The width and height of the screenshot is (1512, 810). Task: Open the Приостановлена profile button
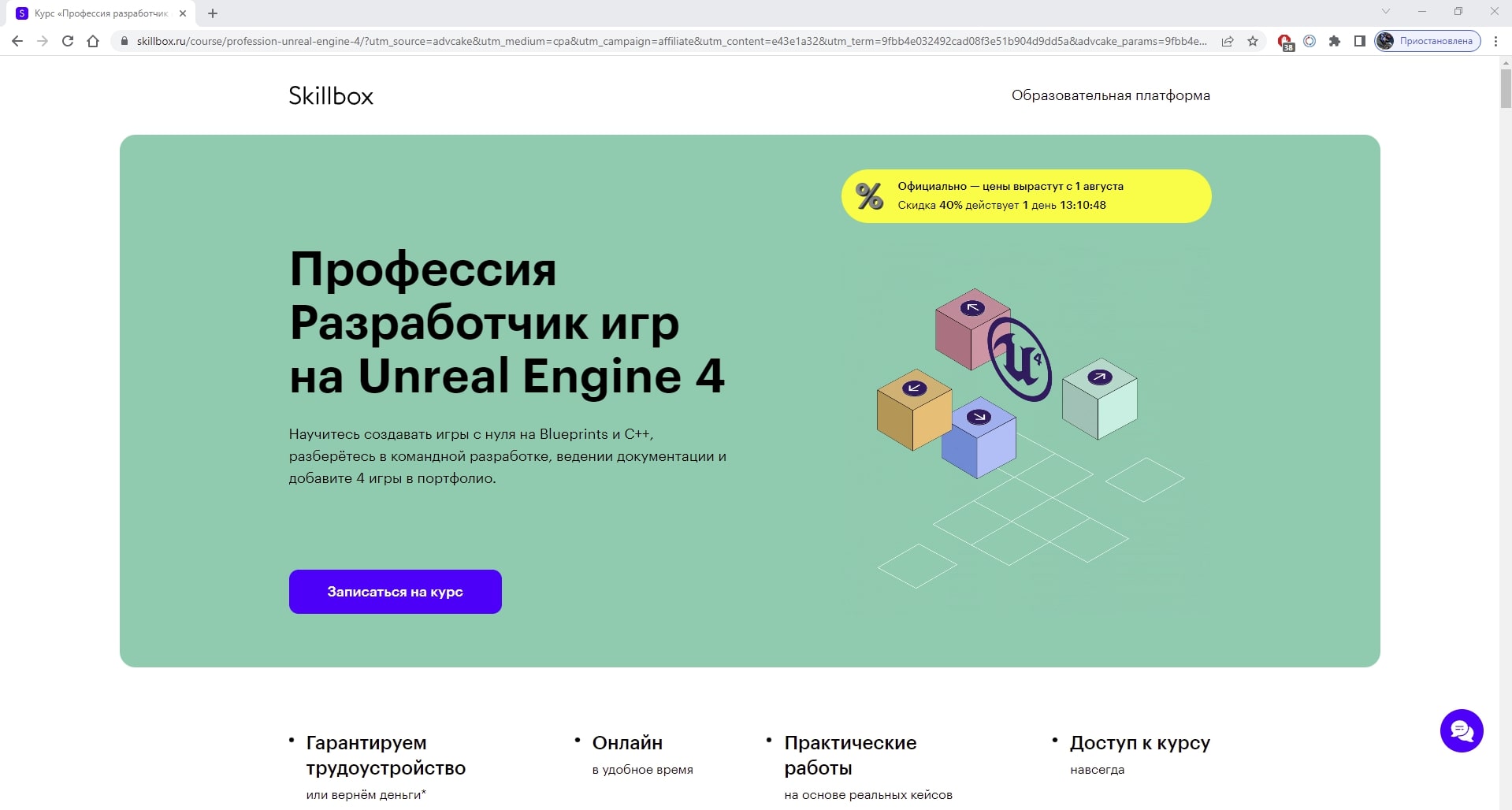1428,41
